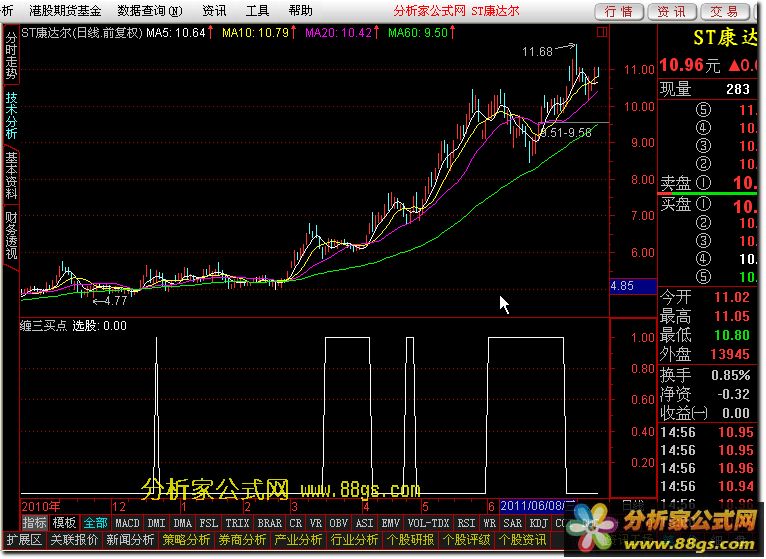The image size is (766, 559).
Task: Choose the WR indicator
Action: [489, 523]
